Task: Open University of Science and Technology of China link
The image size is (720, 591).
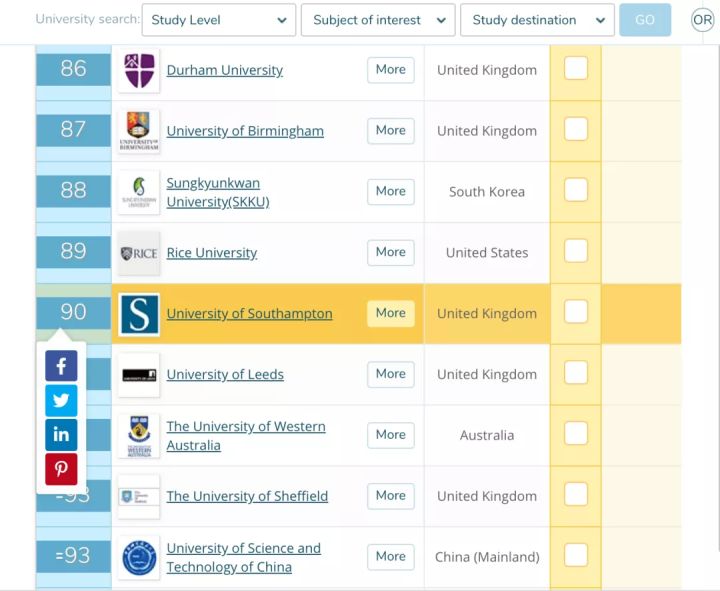Action: click(x=243, y=557)
